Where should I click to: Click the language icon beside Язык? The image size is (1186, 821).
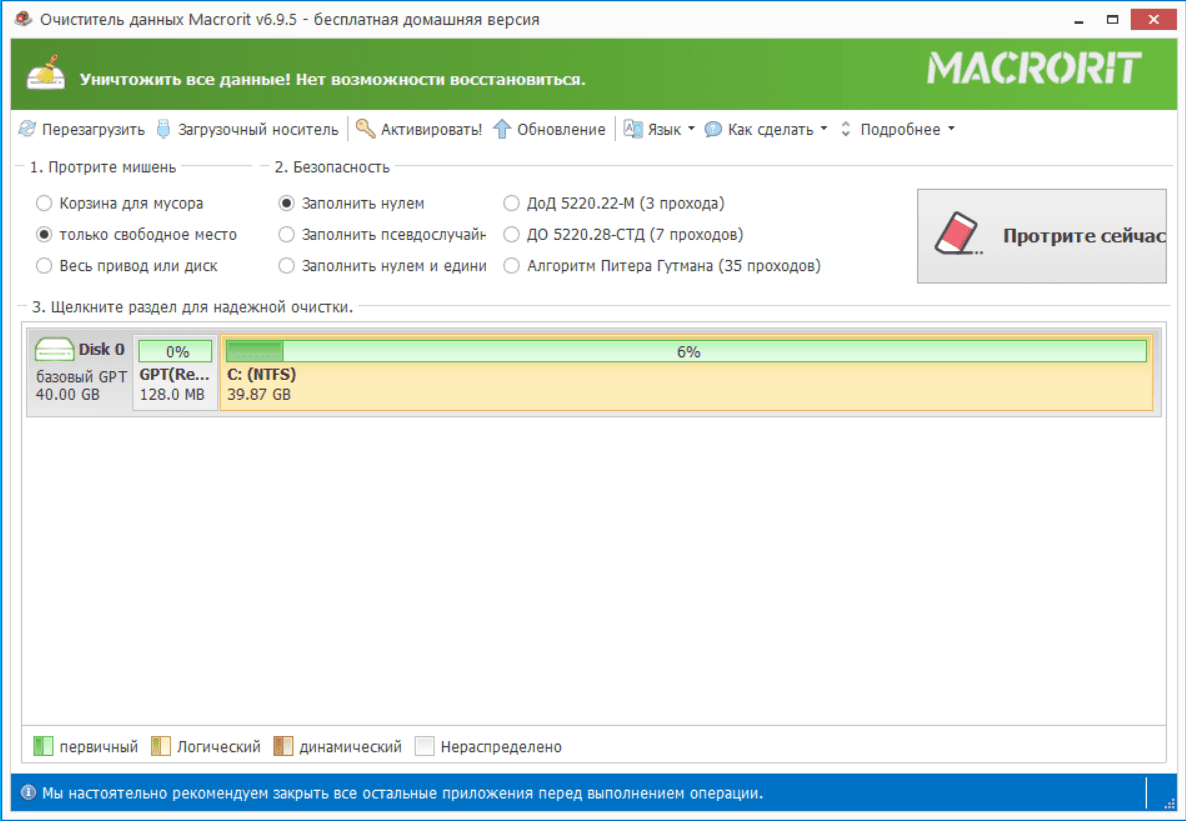pyautogui.click(x=632, y=129)
